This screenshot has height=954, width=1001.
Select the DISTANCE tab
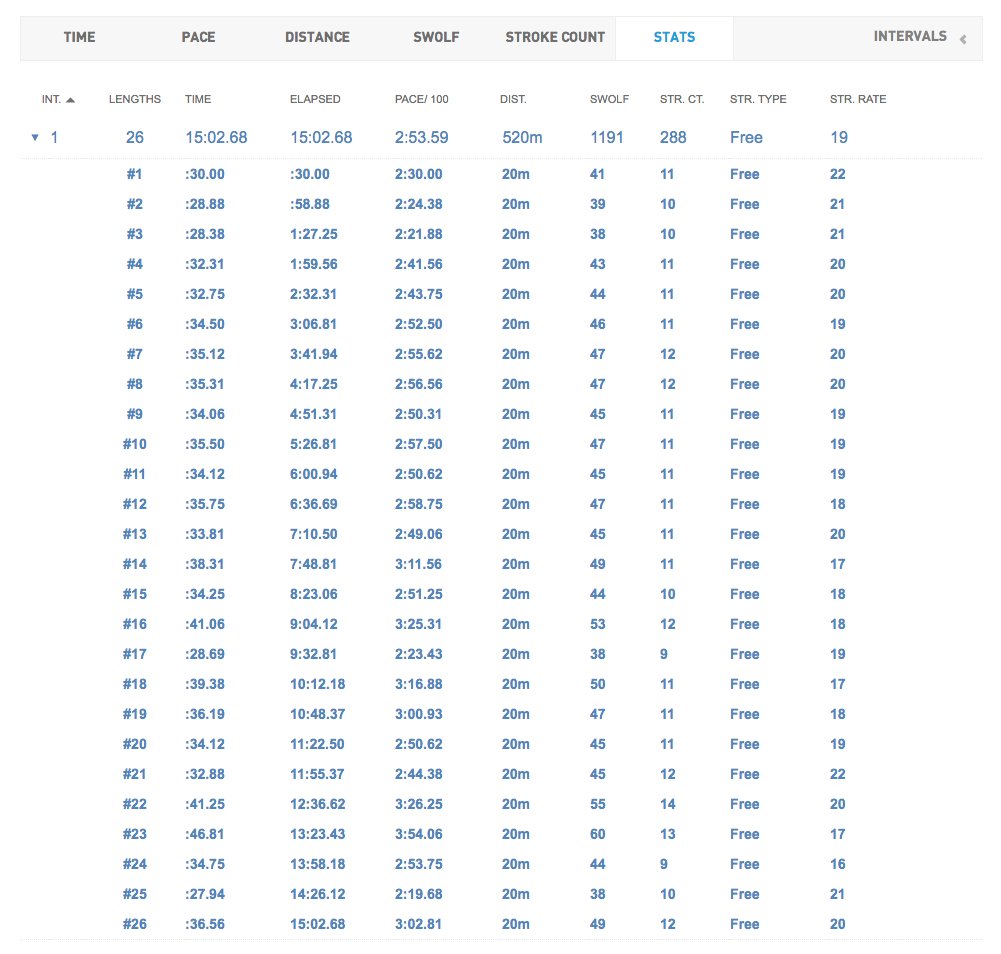[317, 37]
